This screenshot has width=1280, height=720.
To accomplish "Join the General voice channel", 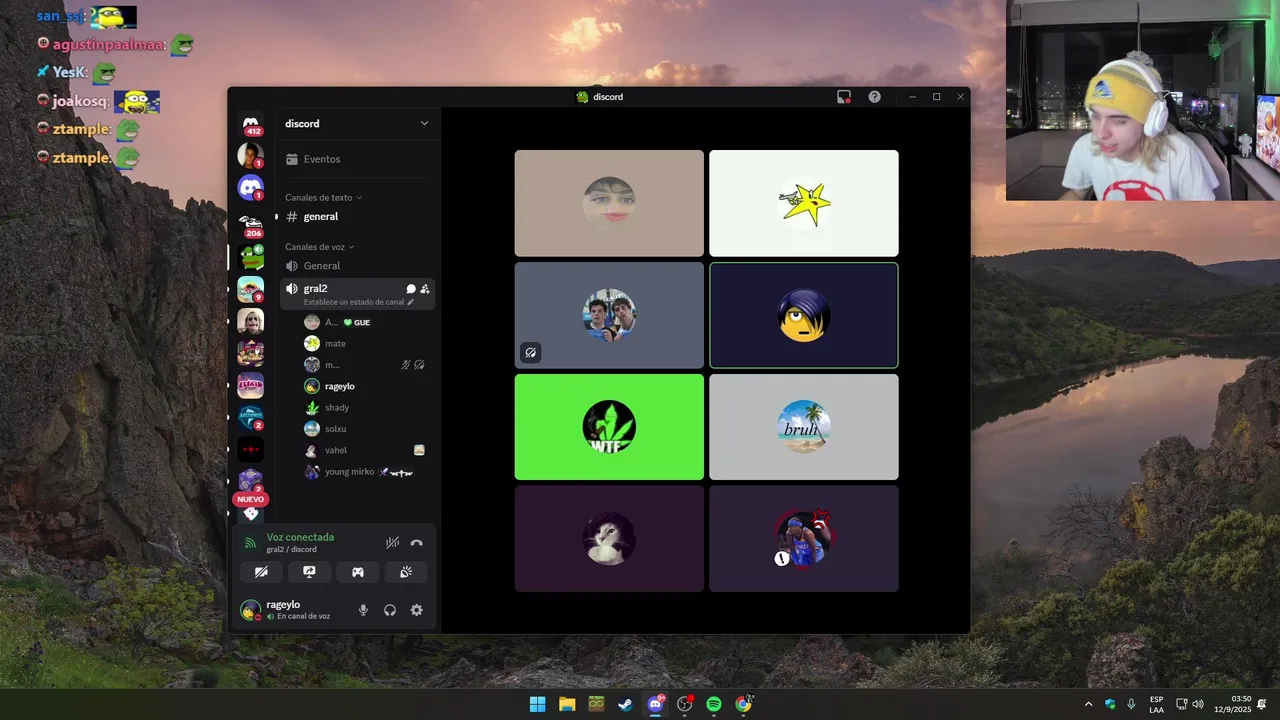I will click(x=357, y=266).
